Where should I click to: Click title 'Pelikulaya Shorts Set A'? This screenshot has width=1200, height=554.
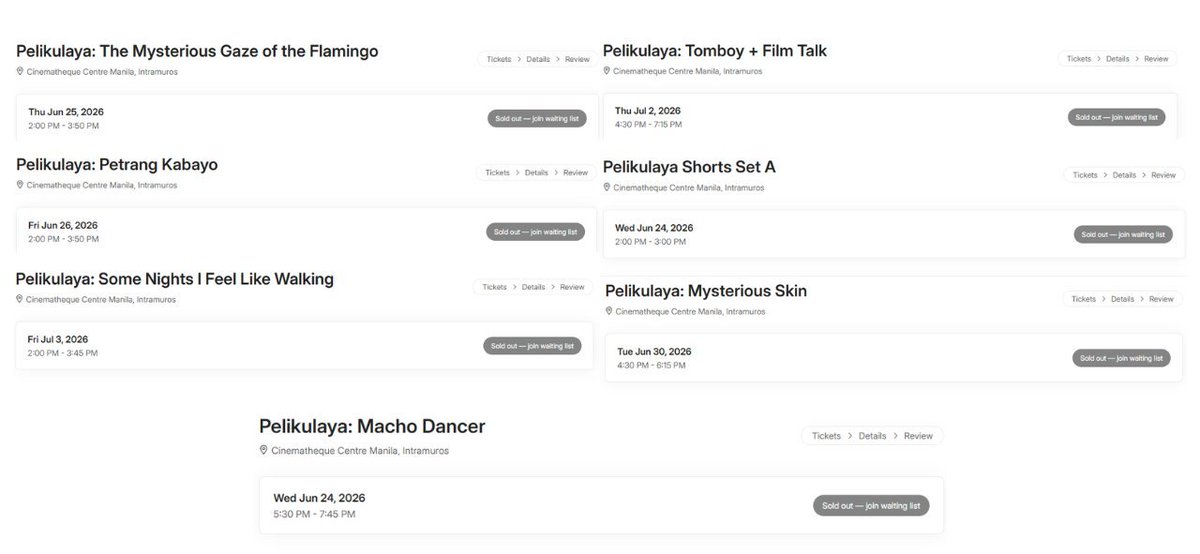pyautogui.click(x=689, y=167)
